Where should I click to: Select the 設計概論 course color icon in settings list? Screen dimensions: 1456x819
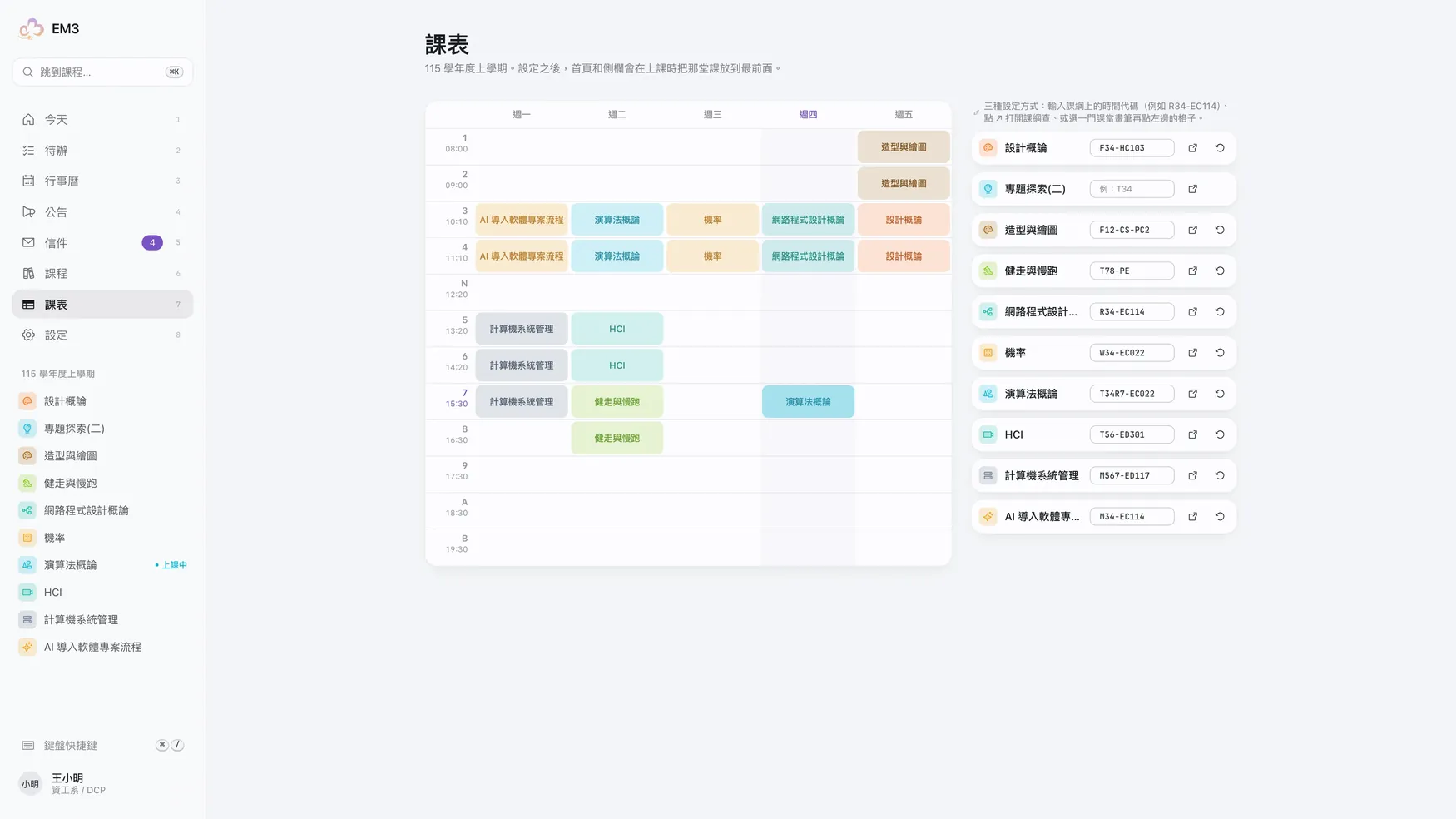[988, 148]
